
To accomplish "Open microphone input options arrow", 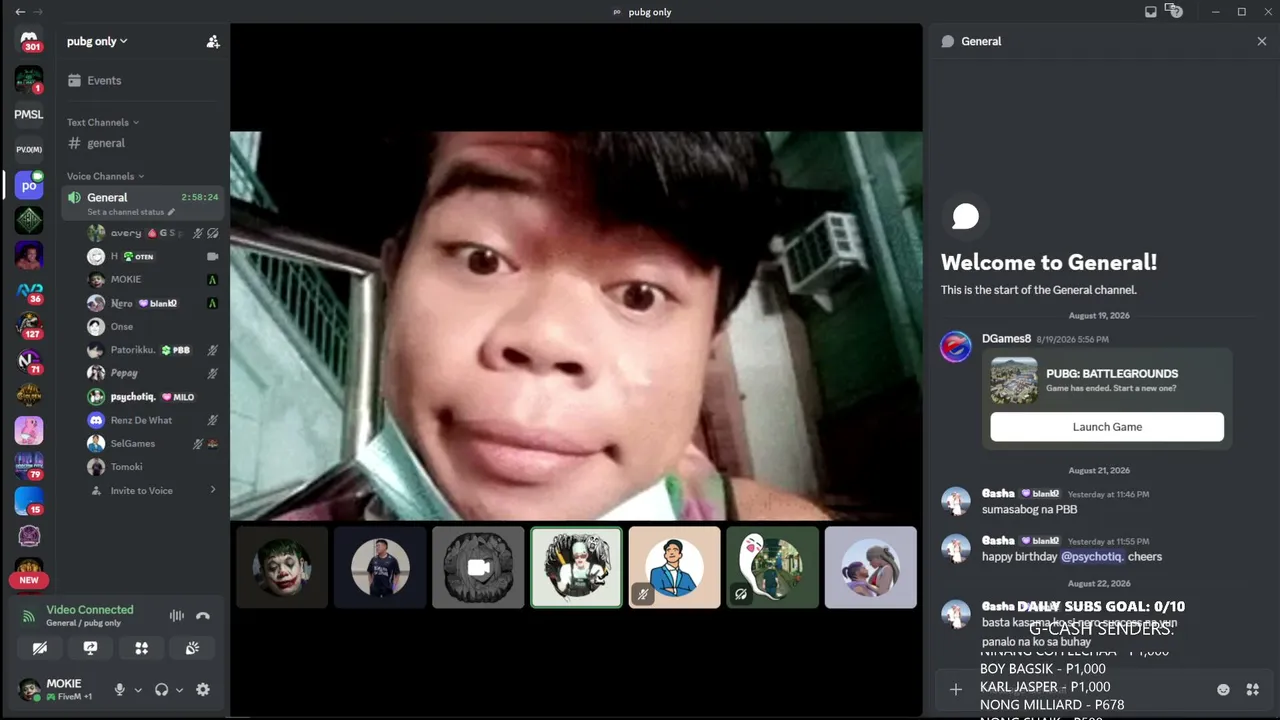I will [138, 689].
